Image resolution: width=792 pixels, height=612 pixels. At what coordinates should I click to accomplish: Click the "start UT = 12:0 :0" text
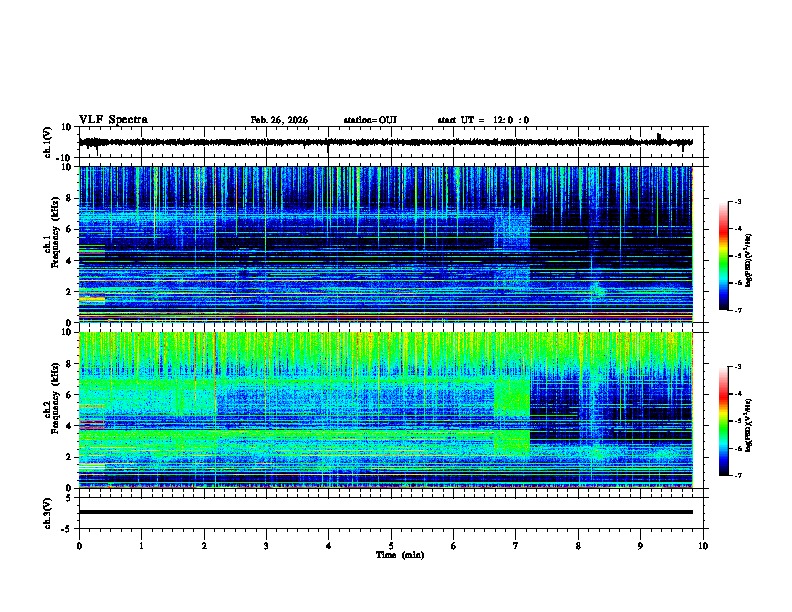(483, 120)
